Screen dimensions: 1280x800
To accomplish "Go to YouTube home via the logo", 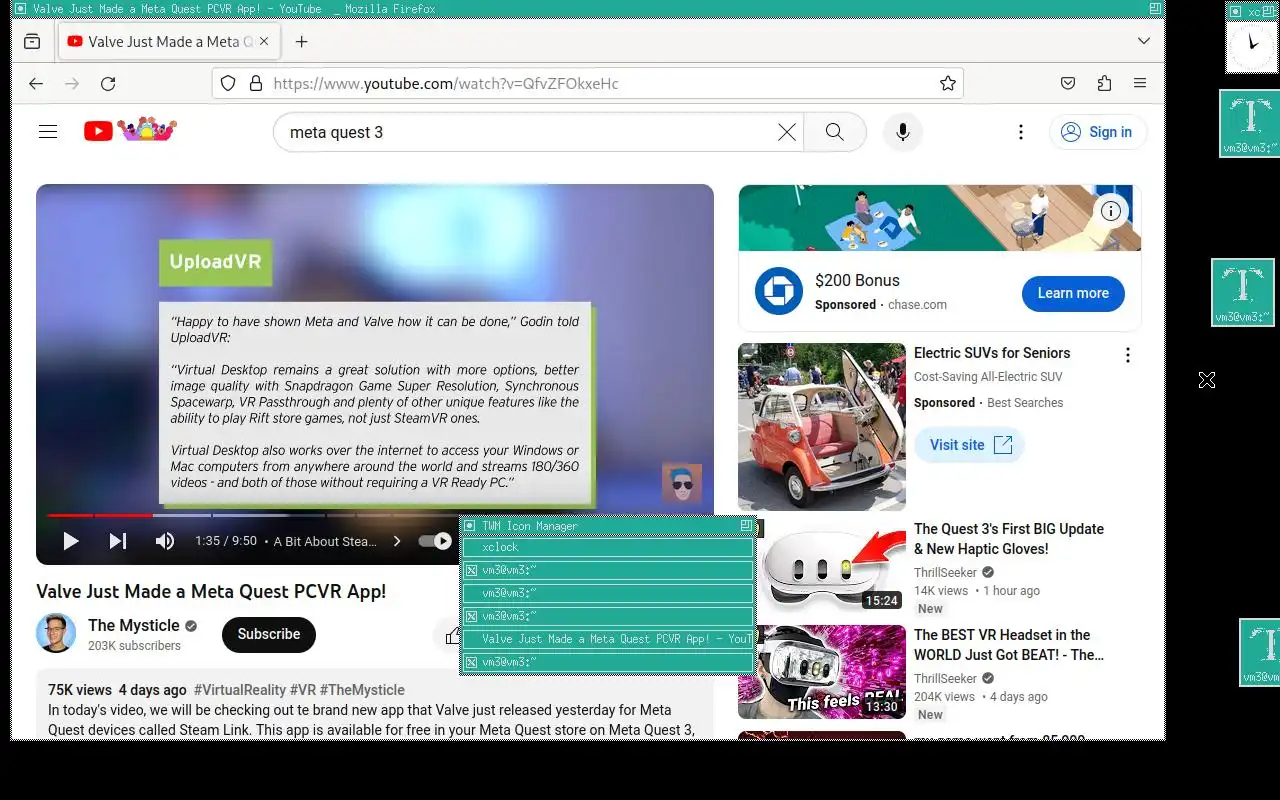I will pyautogui.click(x=130, y=130).
